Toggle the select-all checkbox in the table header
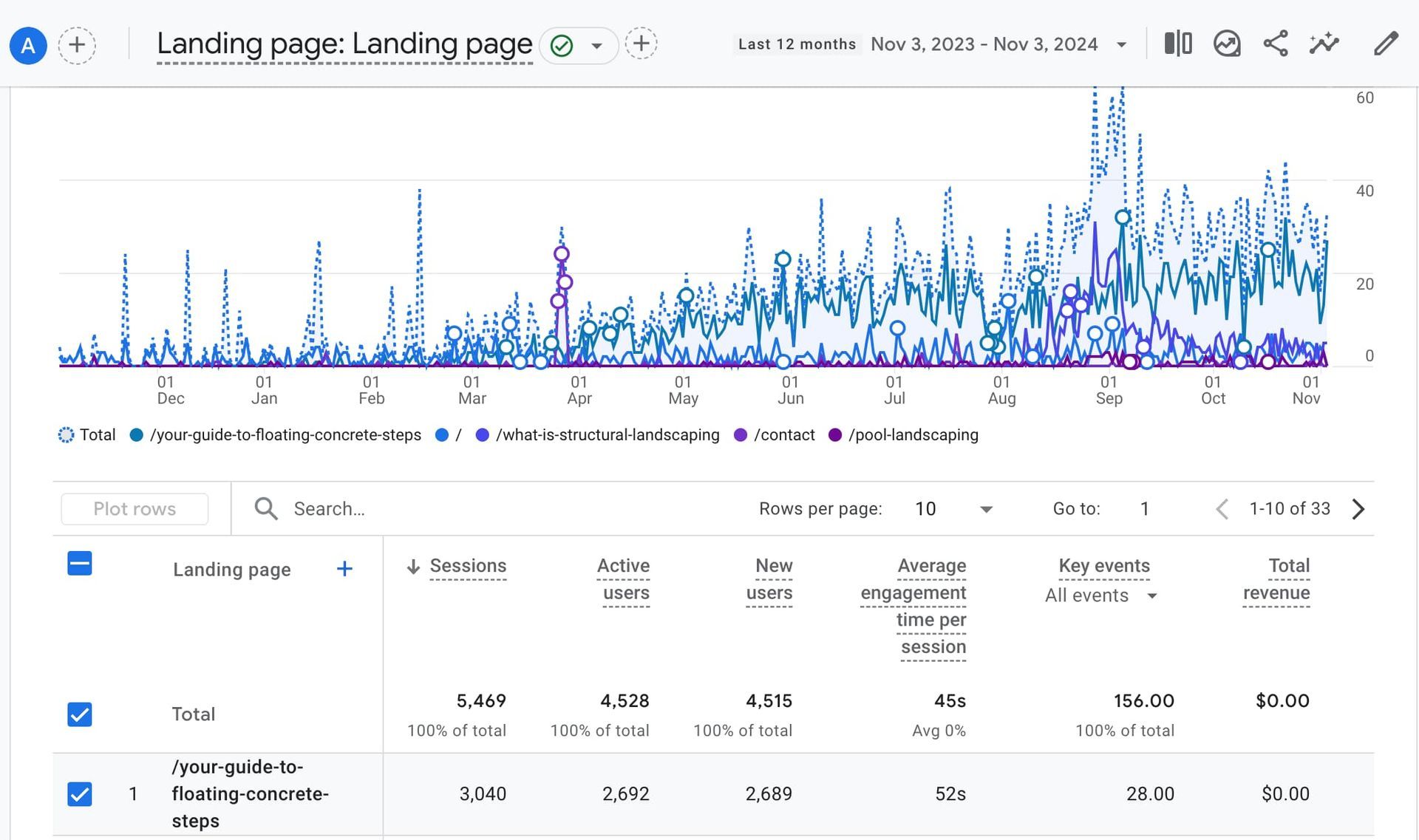 pyautogui.click(x=79, y=563)
